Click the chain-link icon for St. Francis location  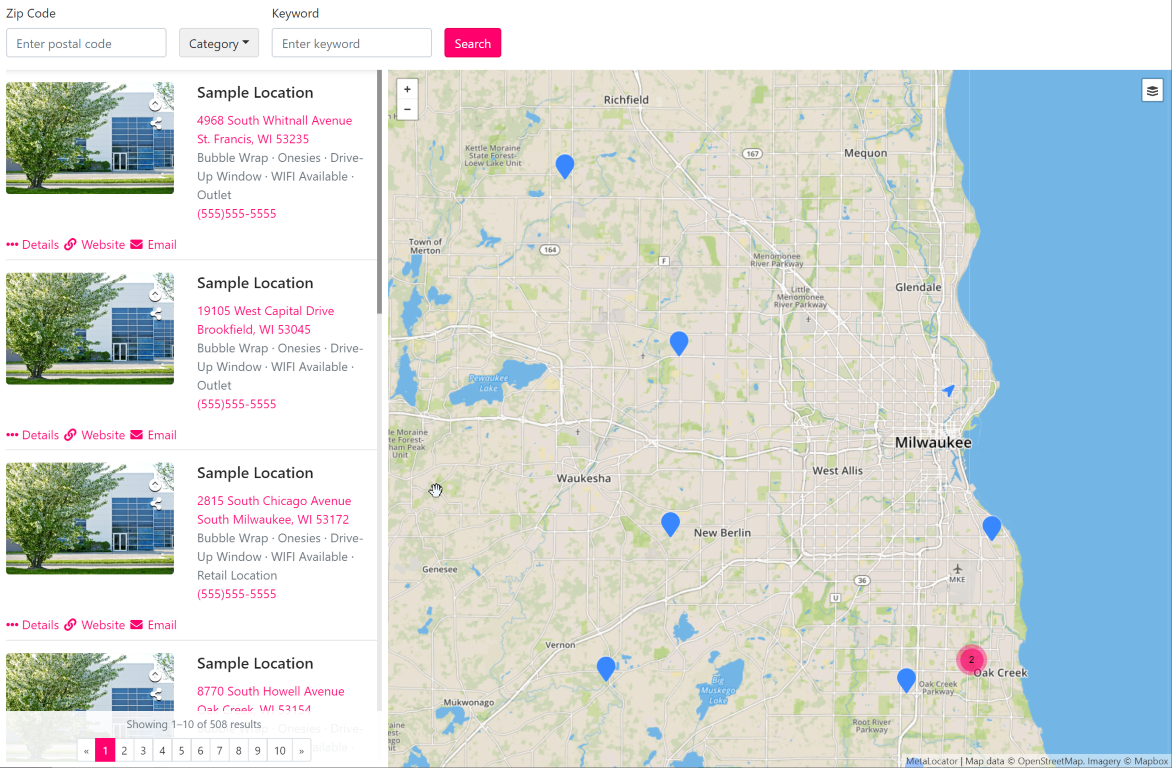(70, 245)
